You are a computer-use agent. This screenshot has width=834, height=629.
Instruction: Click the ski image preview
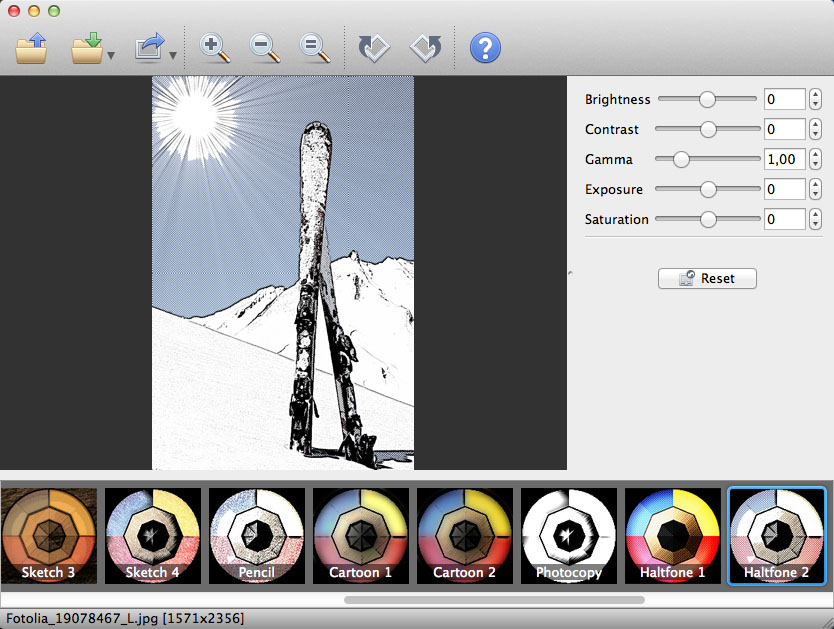283,273
